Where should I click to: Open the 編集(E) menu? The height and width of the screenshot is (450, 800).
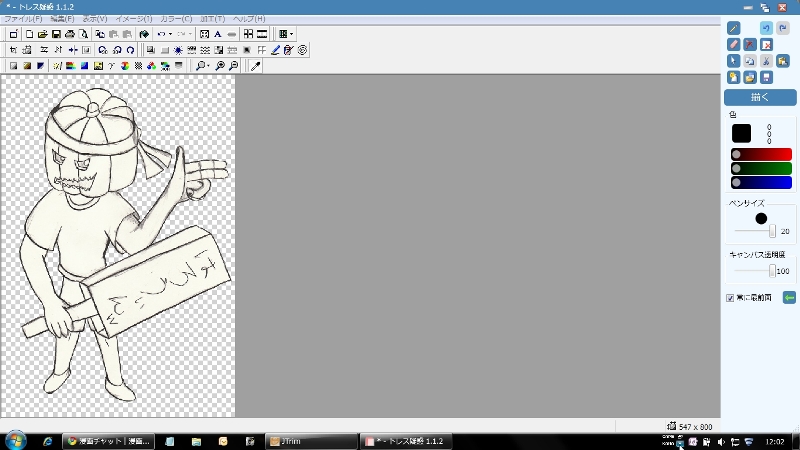(x=62, y=19)
